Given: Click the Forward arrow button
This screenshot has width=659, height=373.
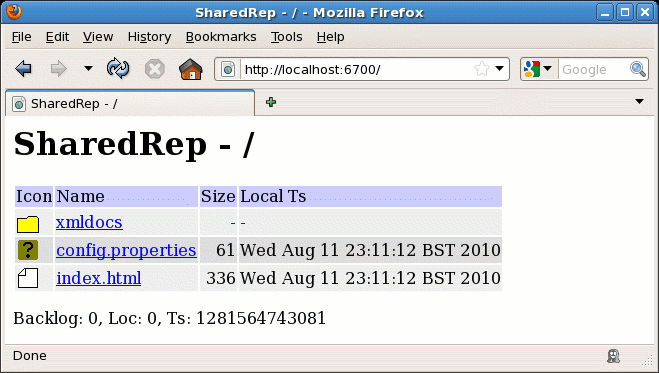Looking at the screenshot, I should pyautogui.click(x=58, y=68).
